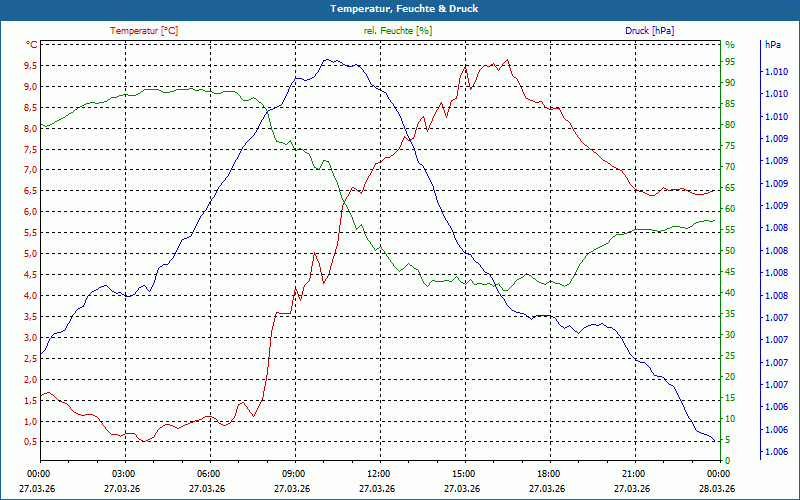The width and height of the screenshot is (800, 500).
Task: Click the chart title 'Temperatur, Feuchte & Druck'
Action: [x=404, y=9]
